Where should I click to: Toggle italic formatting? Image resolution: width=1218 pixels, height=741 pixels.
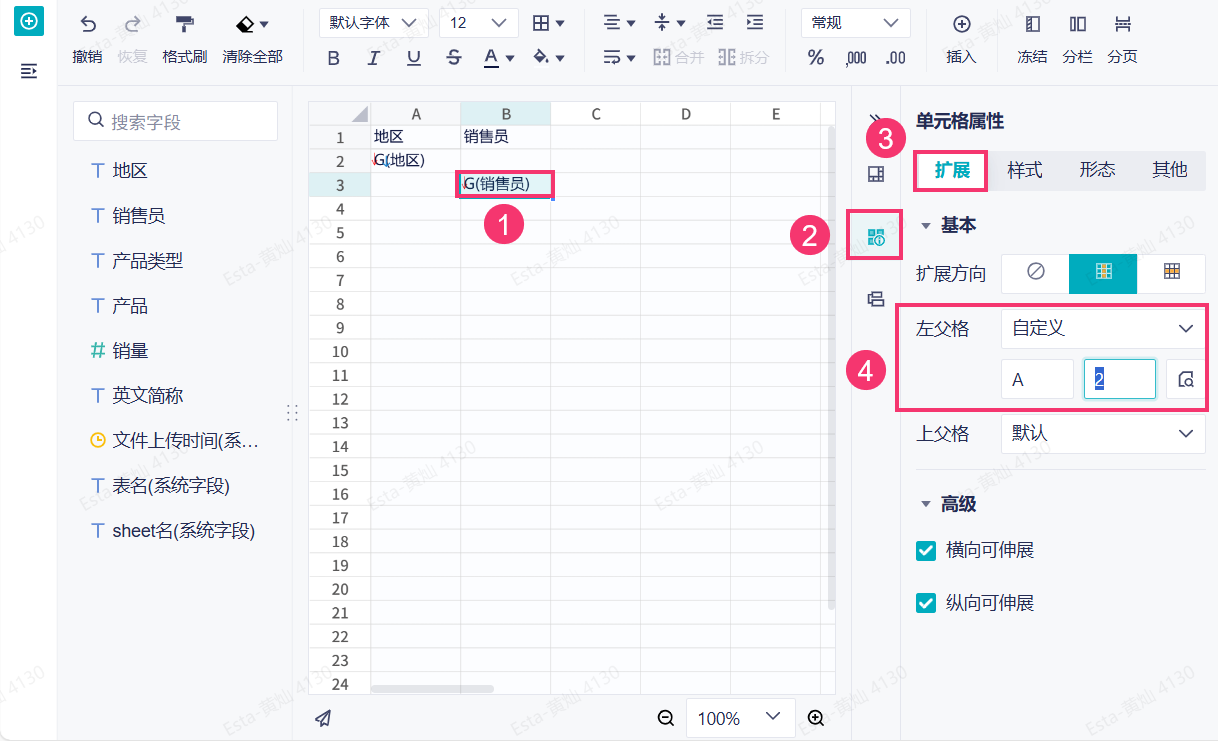point(374,58)
